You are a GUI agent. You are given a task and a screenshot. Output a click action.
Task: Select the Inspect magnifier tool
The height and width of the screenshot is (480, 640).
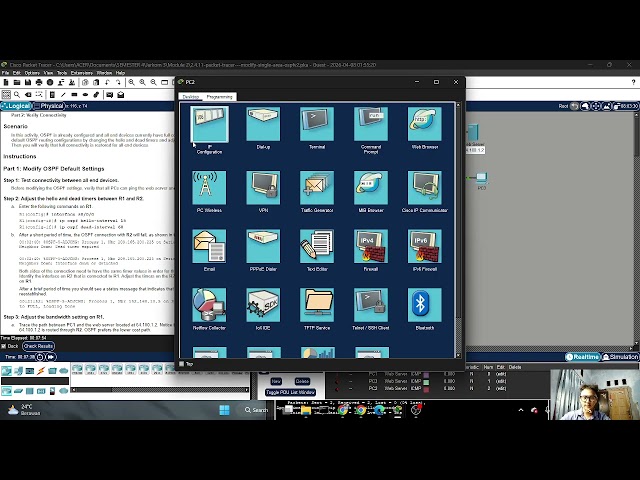click(17, 95)
